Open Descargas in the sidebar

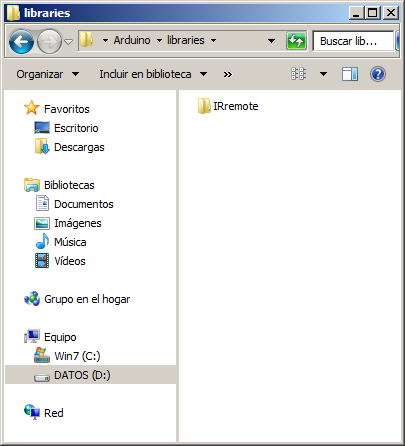(x=69, y=147)
